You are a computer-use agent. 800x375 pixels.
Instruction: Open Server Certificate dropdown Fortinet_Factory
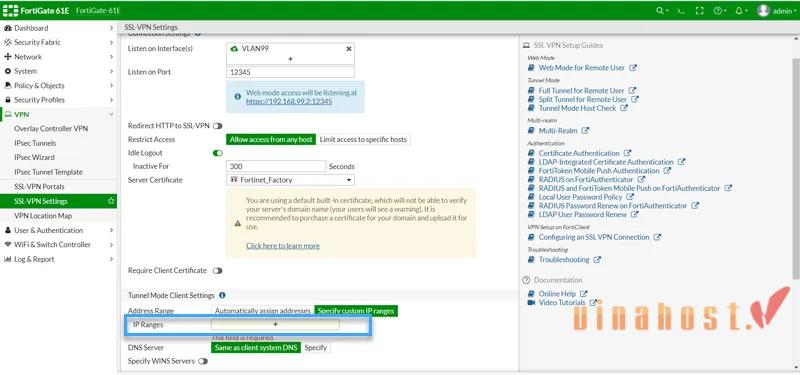click(290, 180)
